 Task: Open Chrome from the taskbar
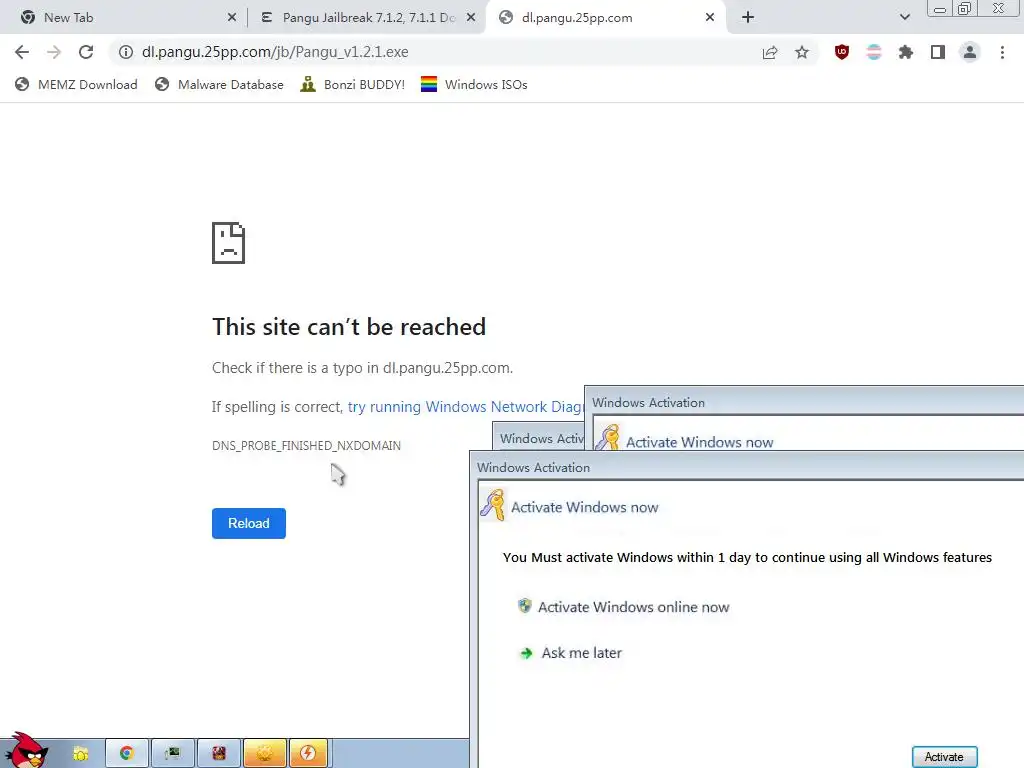(x=127, y=754)
